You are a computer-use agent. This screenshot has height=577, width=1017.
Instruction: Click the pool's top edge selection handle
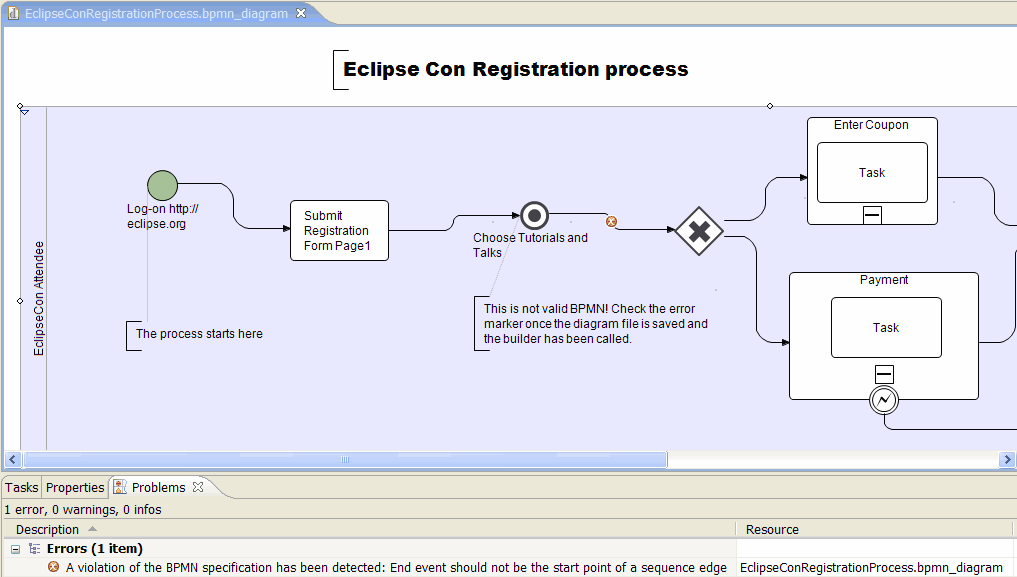coord(770,106)
